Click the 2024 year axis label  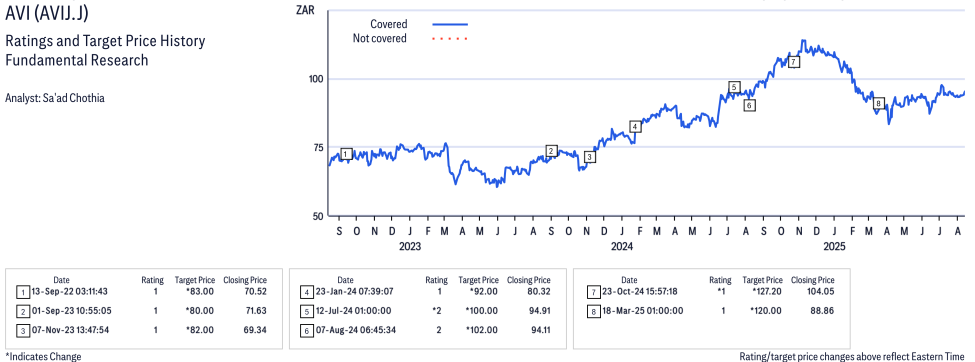pos(622,247)
